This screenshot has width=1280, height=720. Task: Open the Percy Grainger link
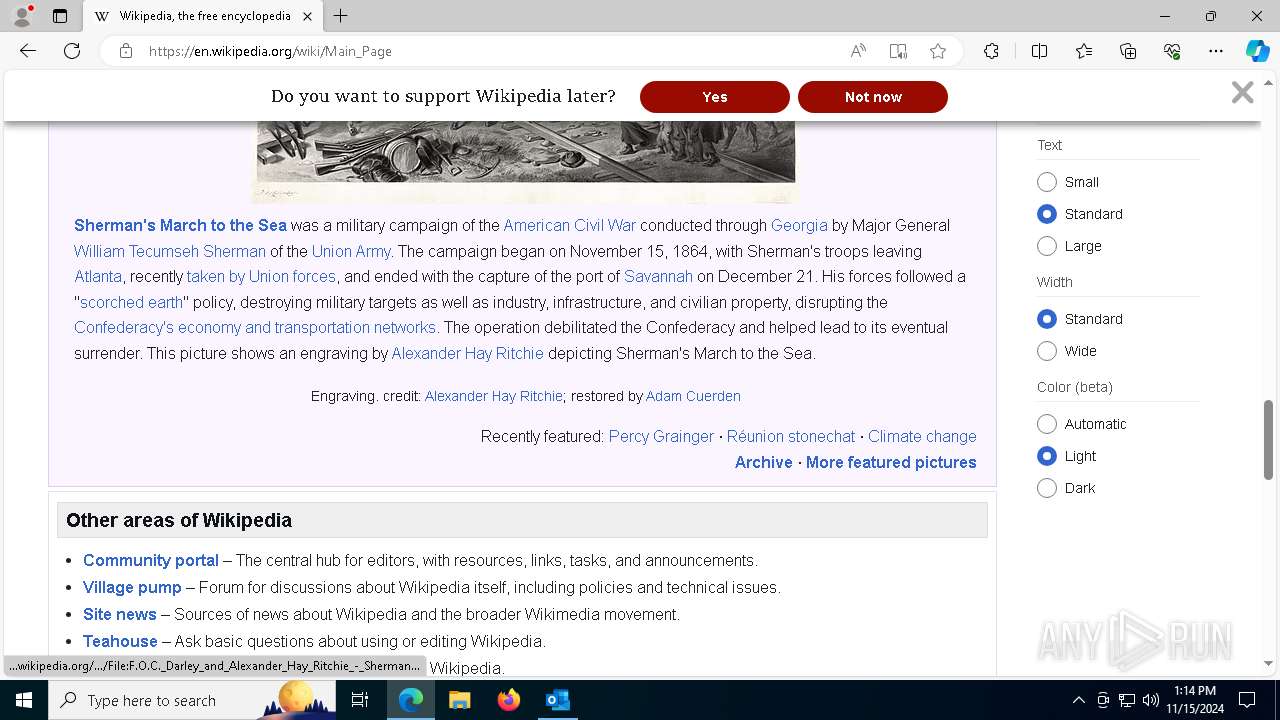[x=661, y=436]
